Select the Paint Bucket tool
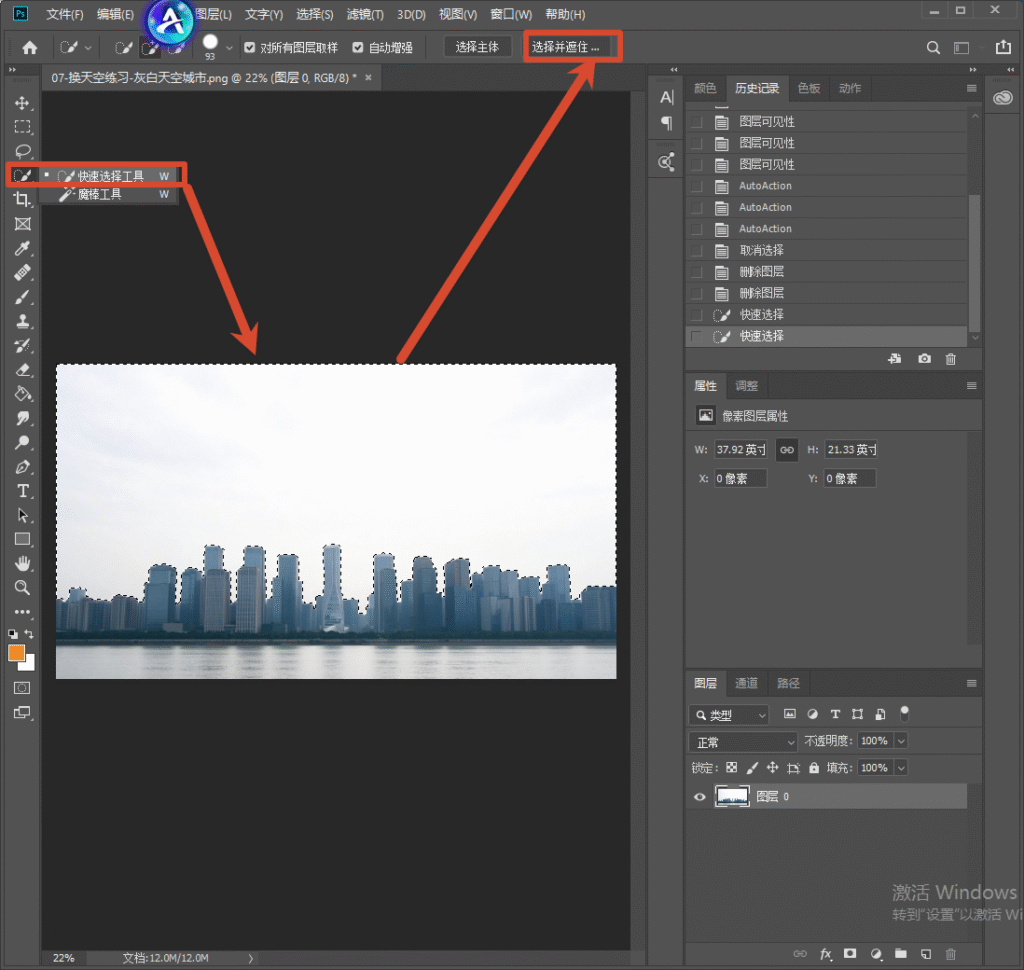Image resolution: width=1024 pixels, height=970 pixels. click(22, 395)
